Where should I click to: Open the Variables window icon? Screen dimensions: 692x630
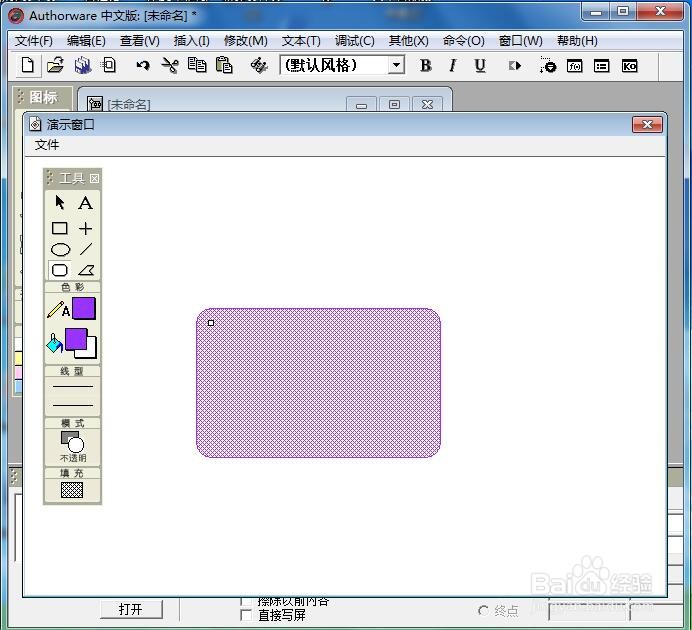(x=602, y=66)
